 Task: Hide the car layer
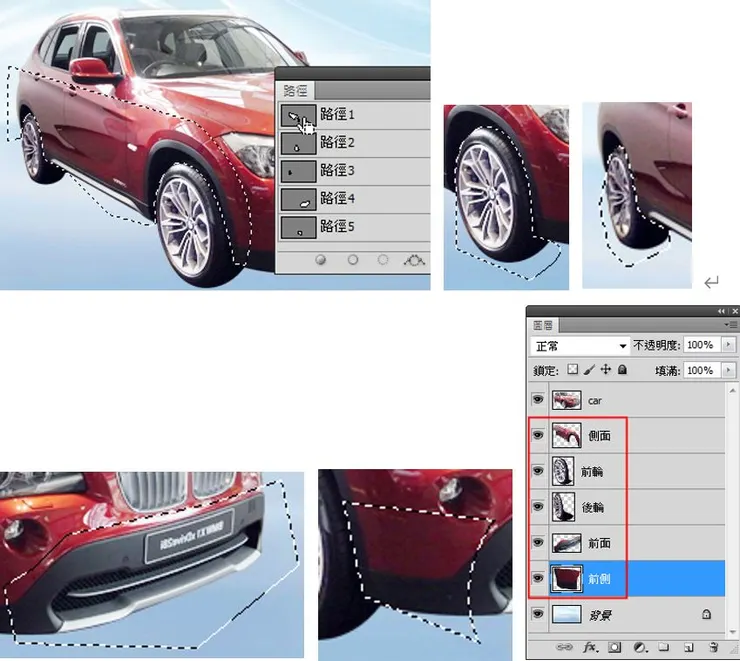coord(538,400)
